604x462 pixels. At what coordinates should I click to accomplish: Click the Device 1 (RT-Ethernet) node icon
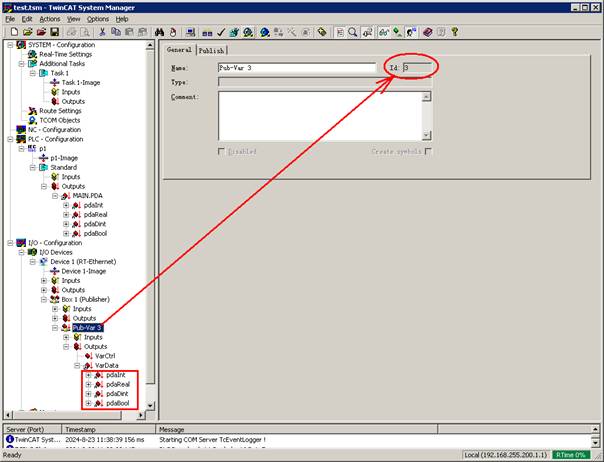(x=43, y=261)
